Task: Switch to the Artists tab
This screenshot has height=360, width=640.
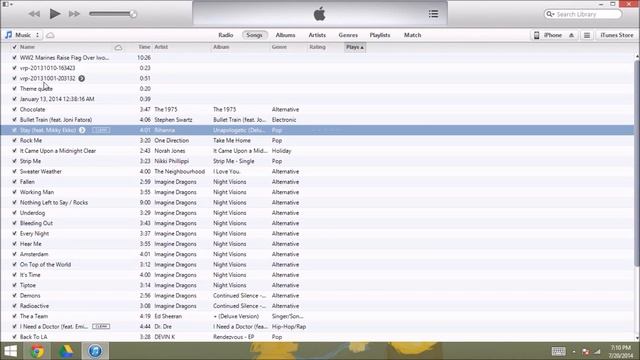Action: [x=317, y=35]
